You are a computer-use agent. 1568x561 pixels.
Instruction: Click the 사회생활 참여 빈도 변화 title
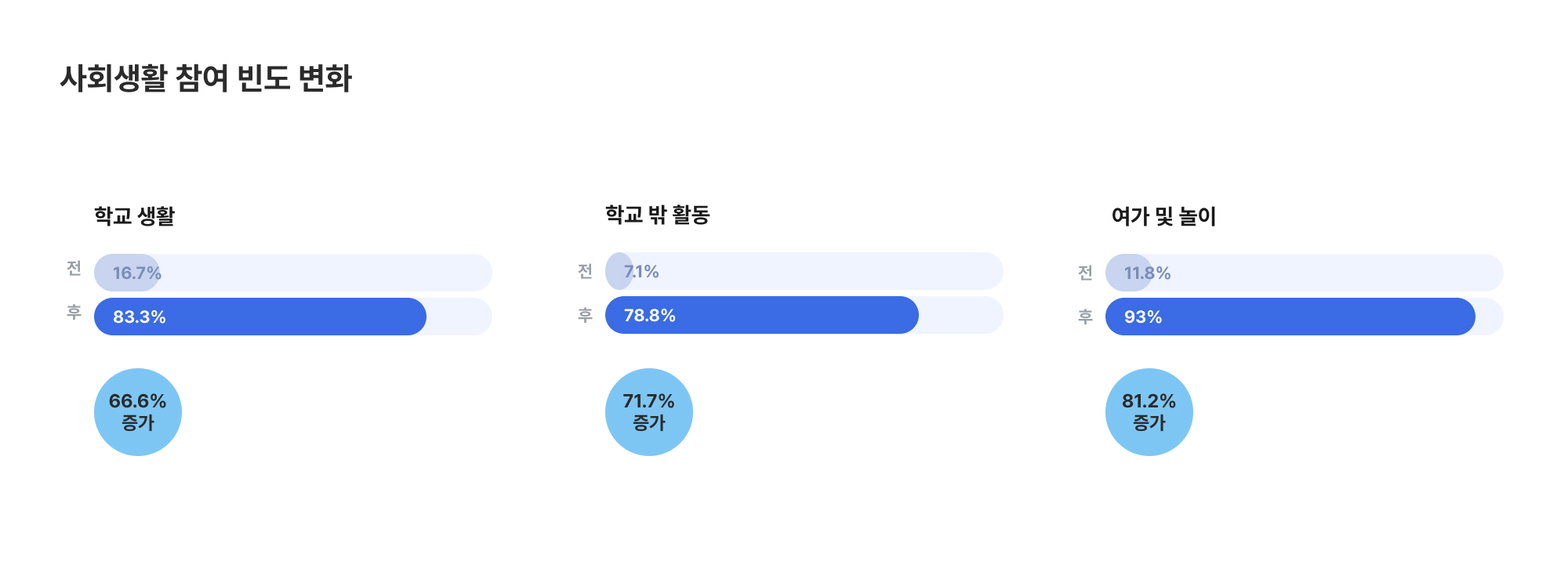tap(206, 78)
